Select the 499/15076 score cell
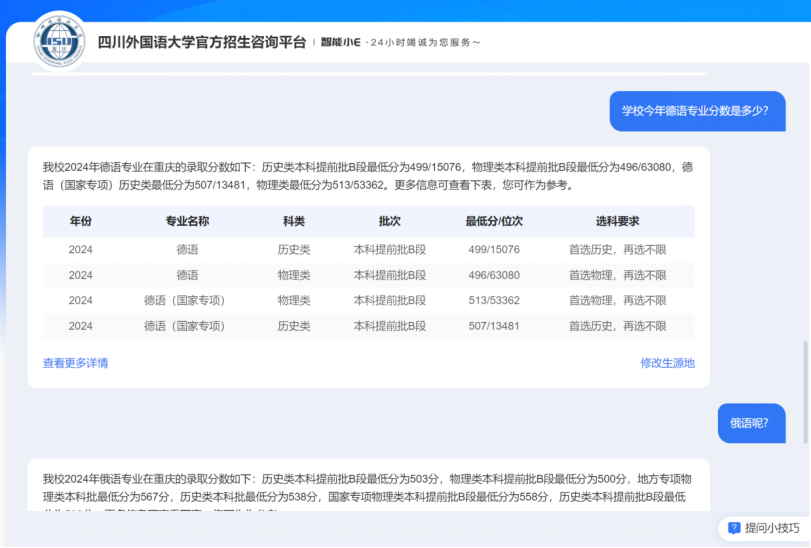 click(x=494, y=249)
